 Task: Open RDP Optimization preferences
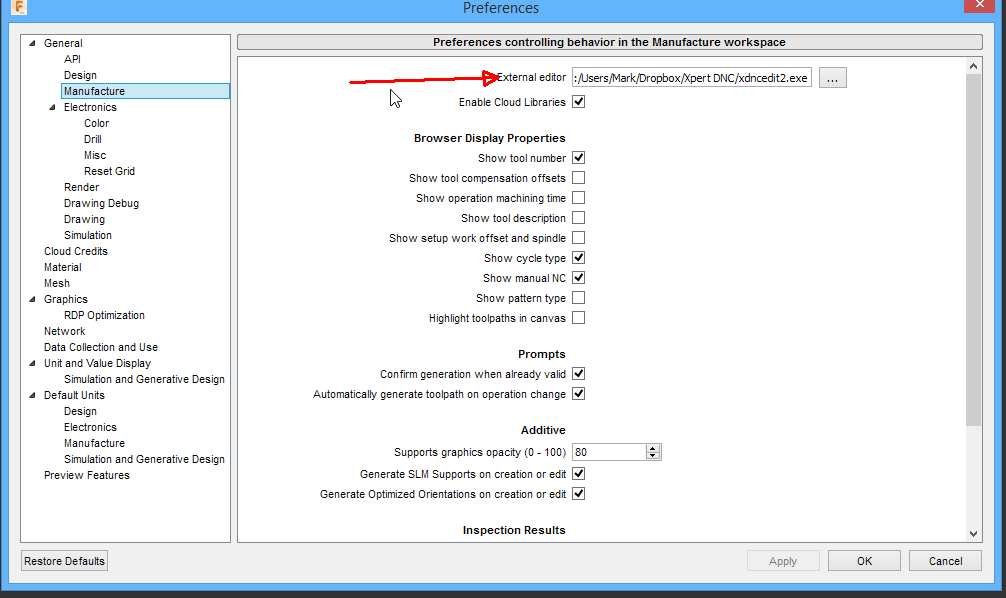click(x=105, y=316)
